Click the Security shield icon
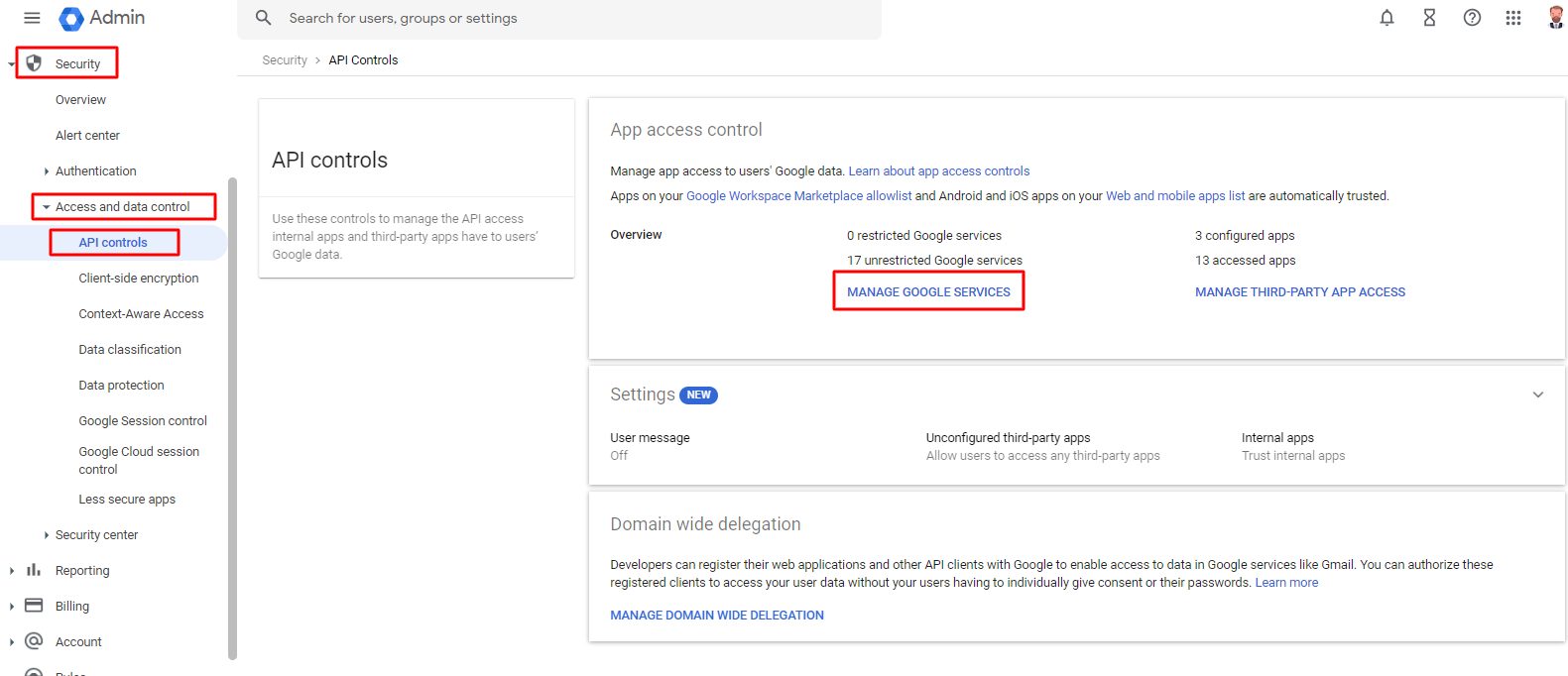This screenshot has height=676, width=1568. (x=34, y=63)
